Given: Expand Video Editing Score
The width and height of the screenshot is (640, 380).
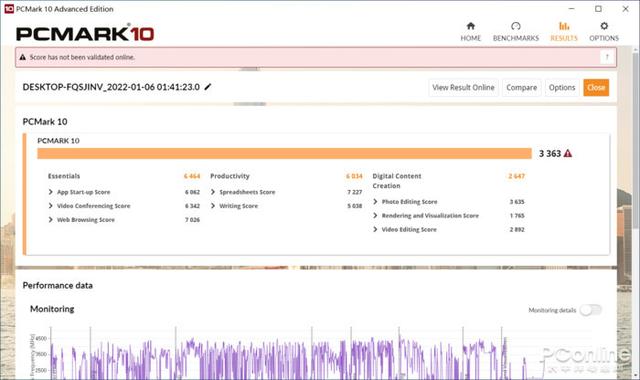Looking at the screenshot, I should coord(376,229).
